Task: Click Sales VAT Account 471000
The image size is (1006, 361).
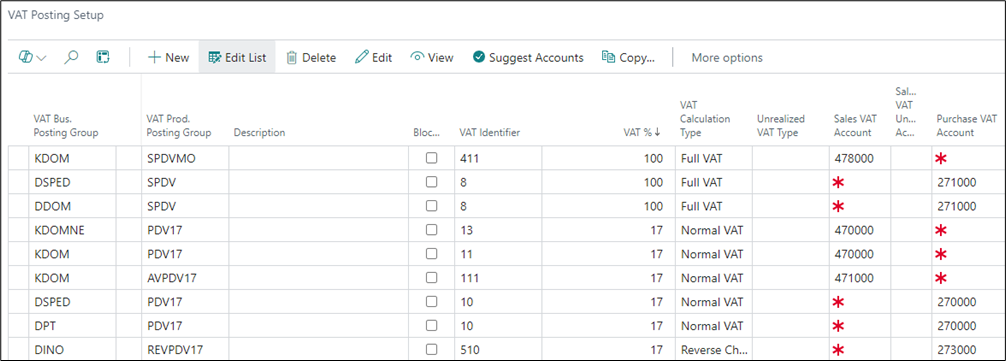Action: point(860,278)
